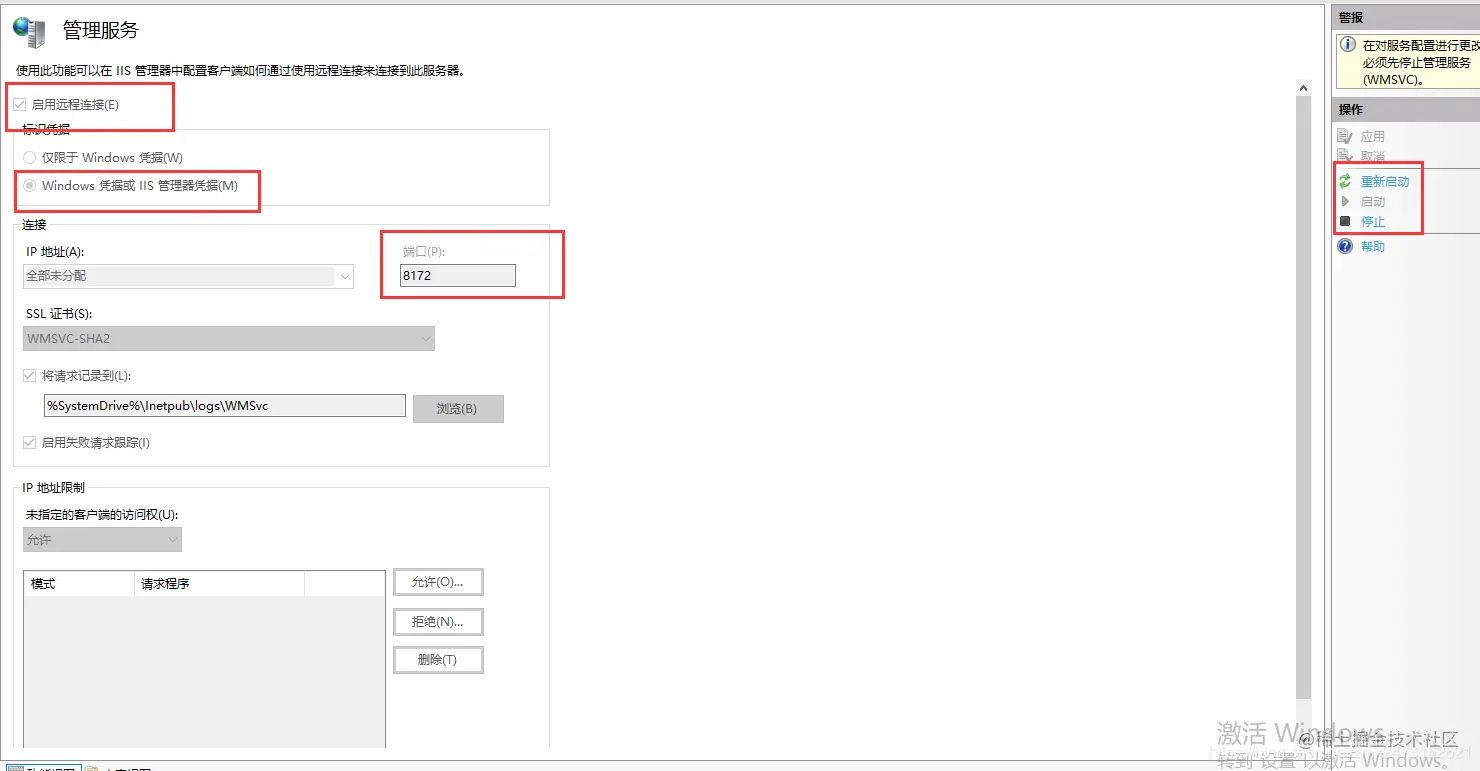Click the Apply (应用) document icon
This screenshot has height=771, width=1480.
click(1345, 136)
